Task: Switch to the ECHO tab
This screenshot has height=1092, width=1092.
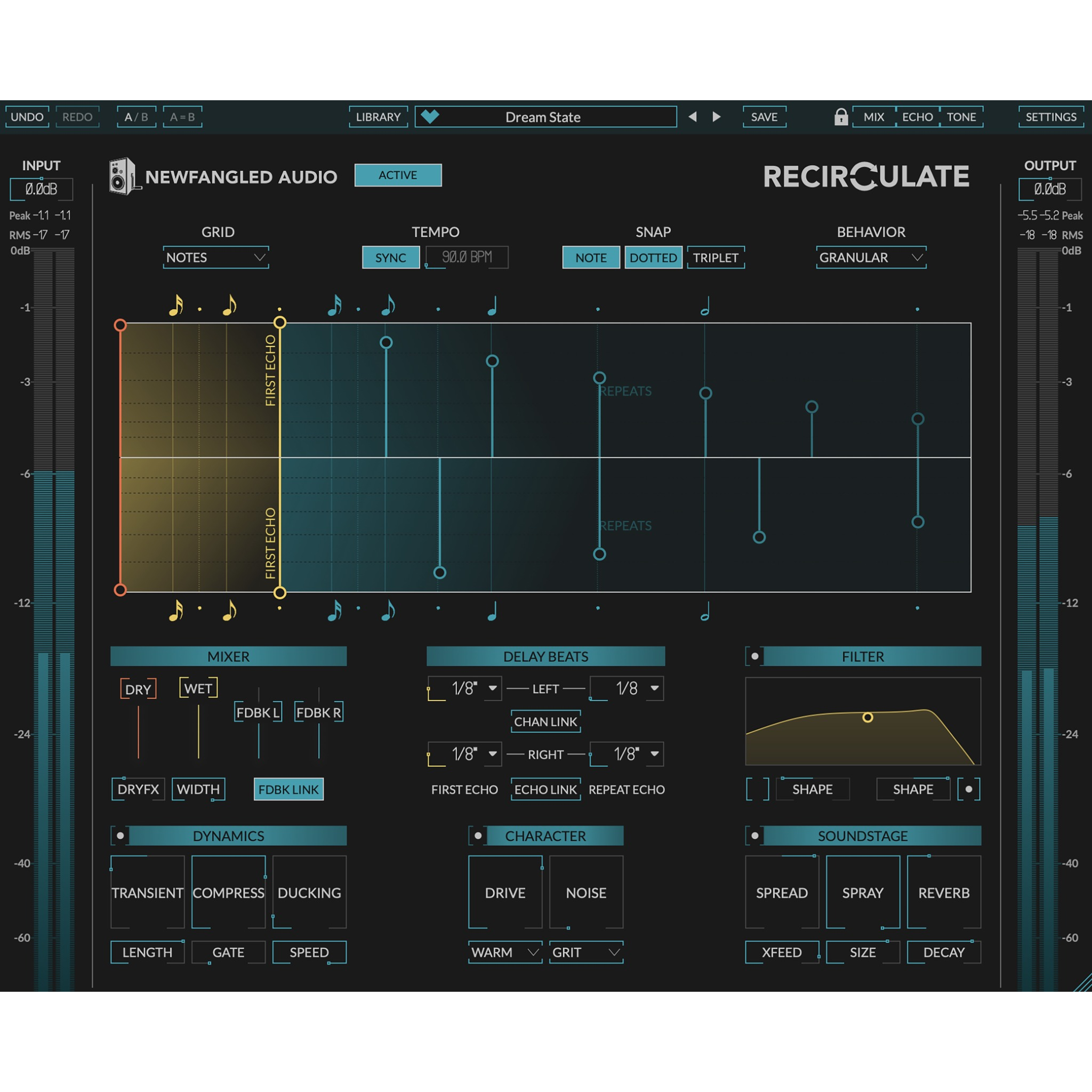Action: point(918,117)
